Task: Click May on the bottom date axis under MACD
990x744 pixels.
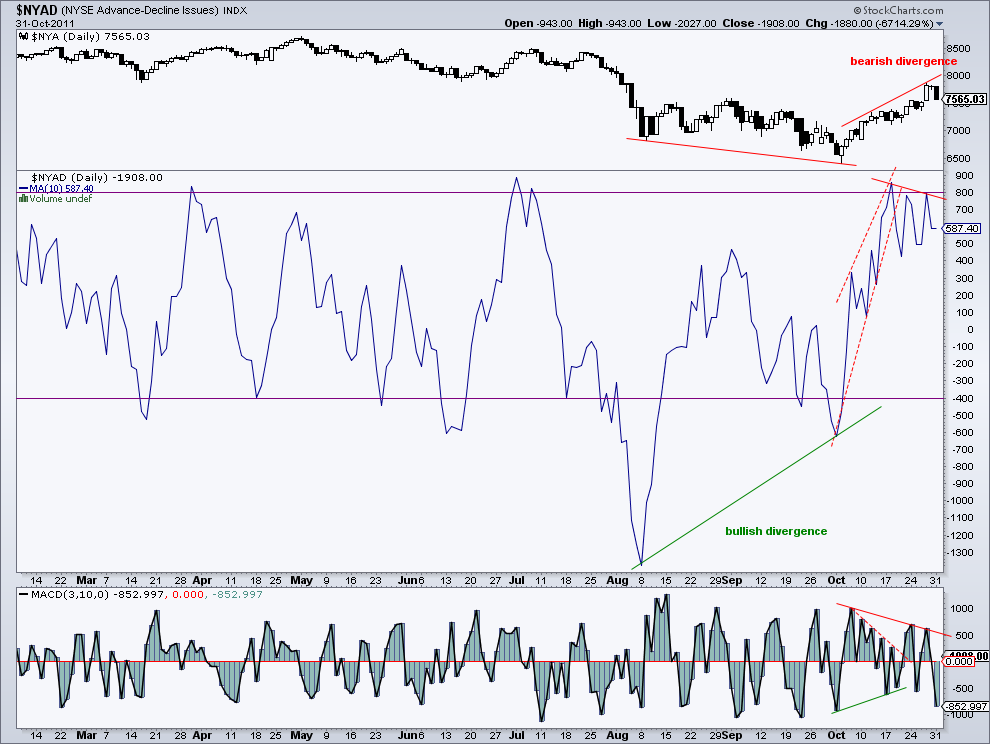Action: (301, 735)
